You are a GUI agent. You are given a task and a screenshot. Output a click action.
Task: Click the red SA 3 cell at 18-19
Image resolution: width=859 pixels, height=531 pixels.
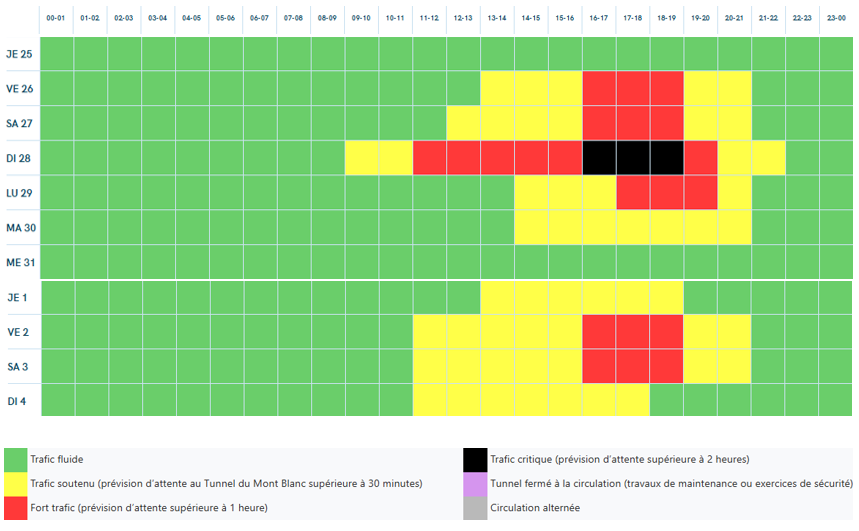[x=666, y=366]
